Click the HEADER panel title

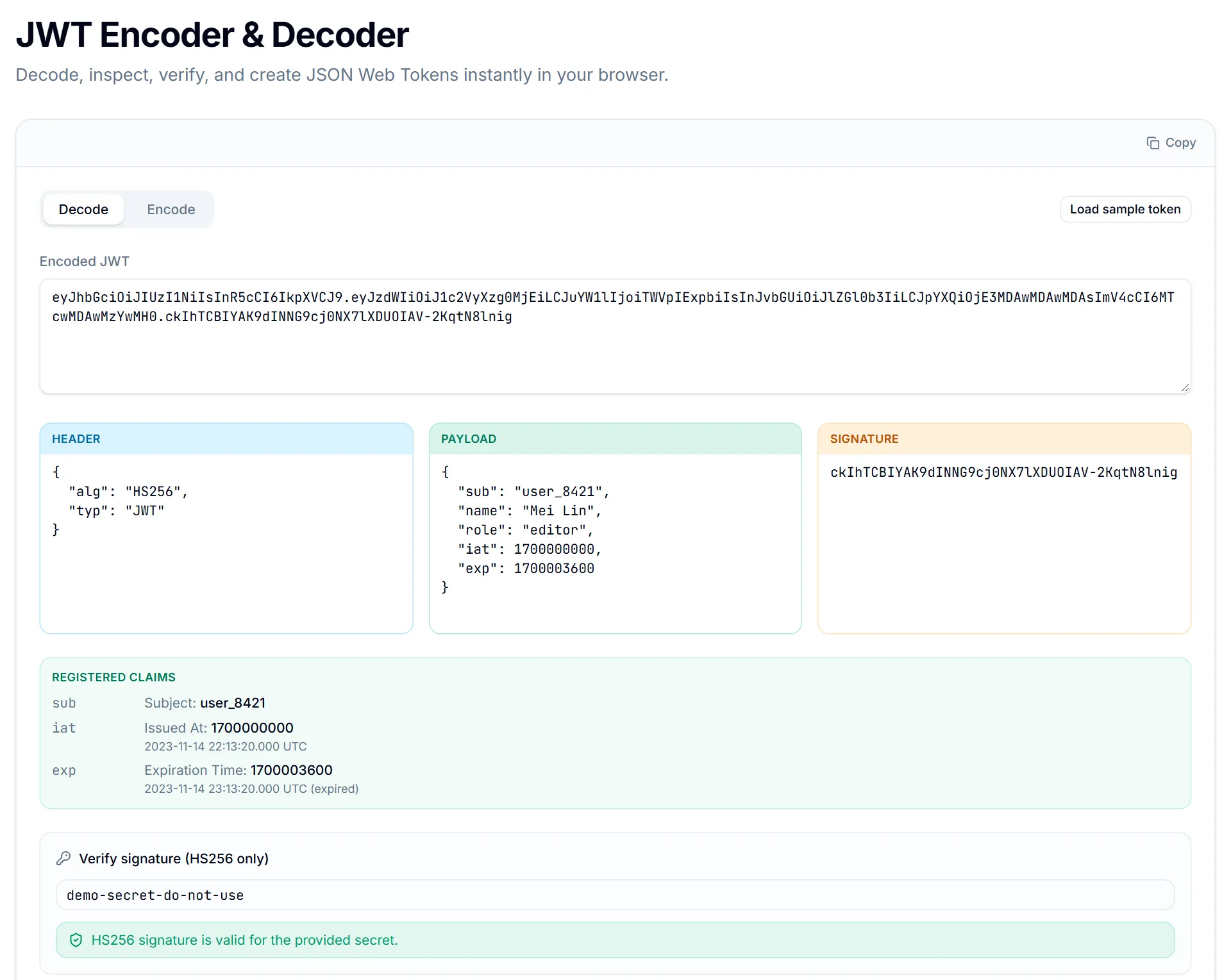pos(76,439)
